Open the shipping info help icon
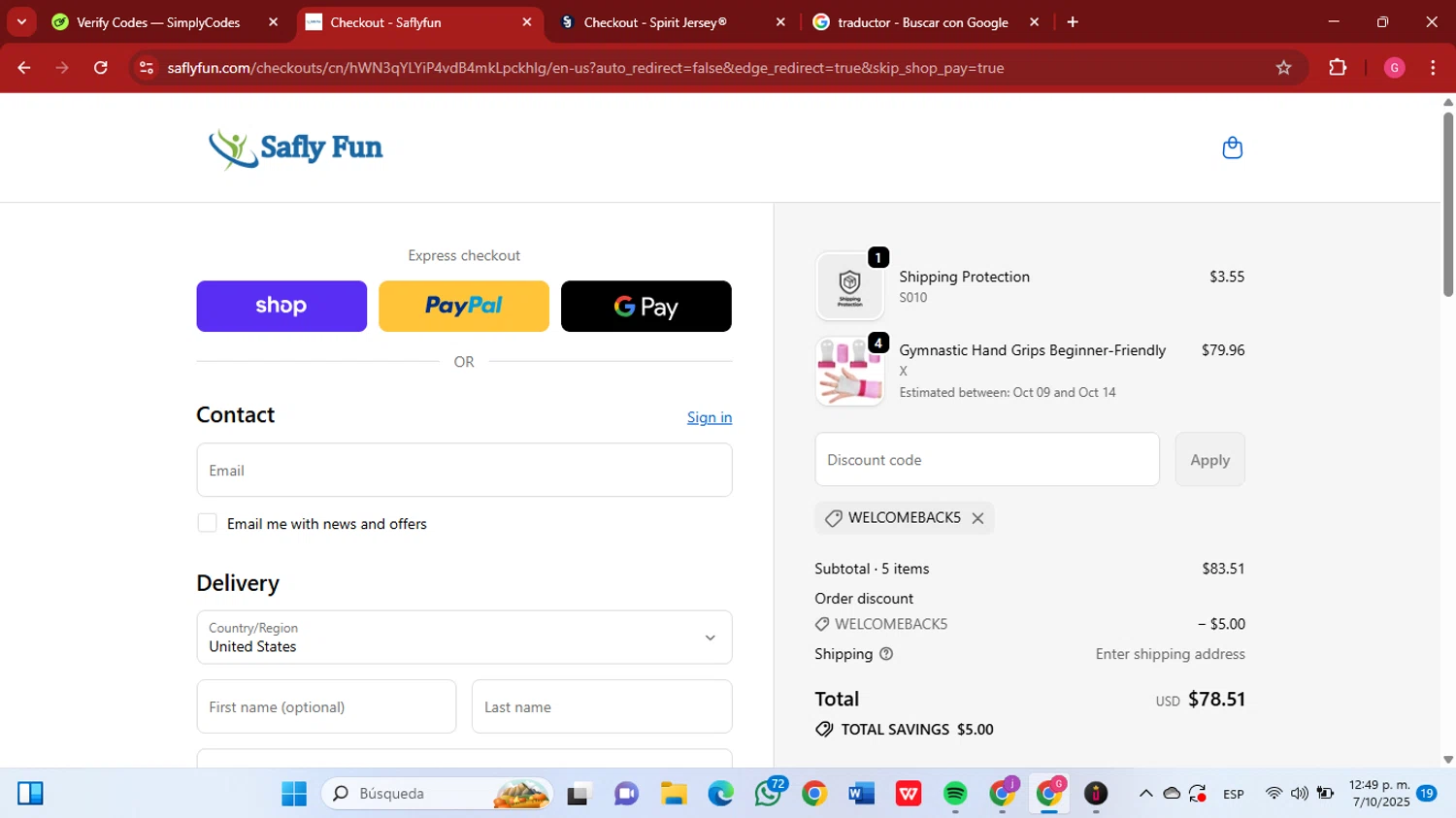 click(x=885, y=654)
